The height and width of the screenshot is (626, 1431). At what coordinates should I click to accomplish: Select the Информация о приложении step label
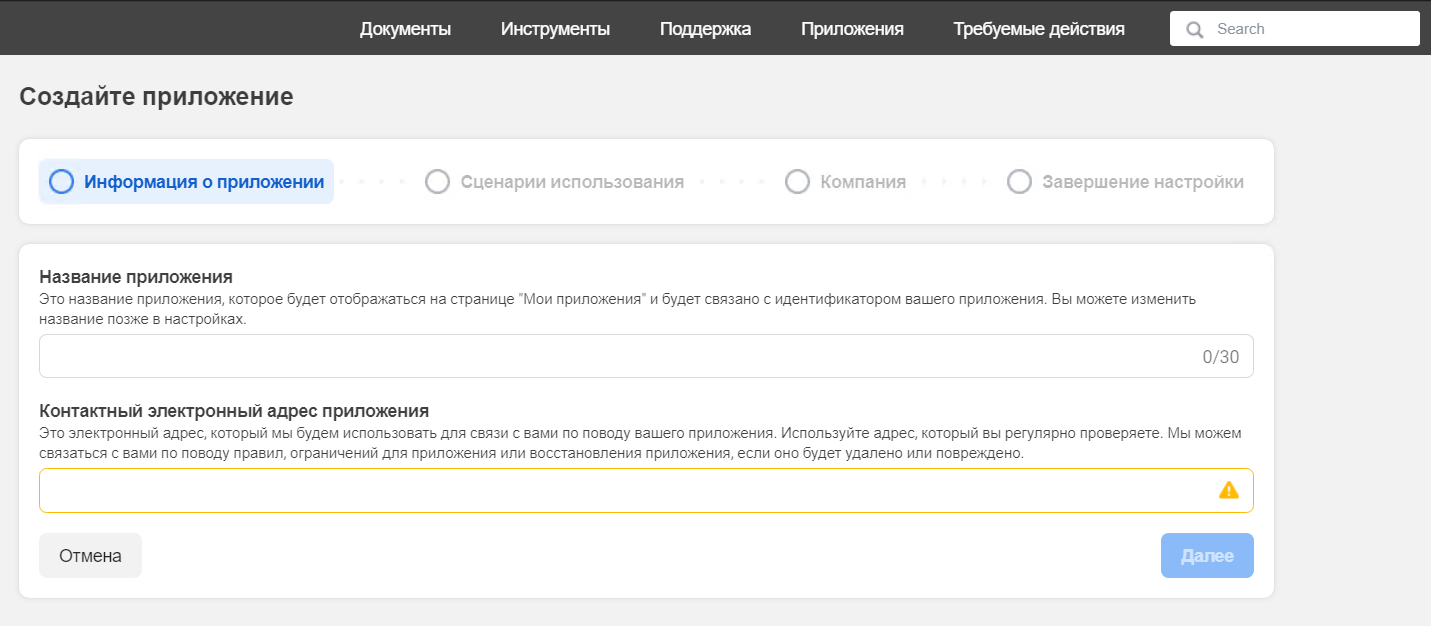click(204, 182)
